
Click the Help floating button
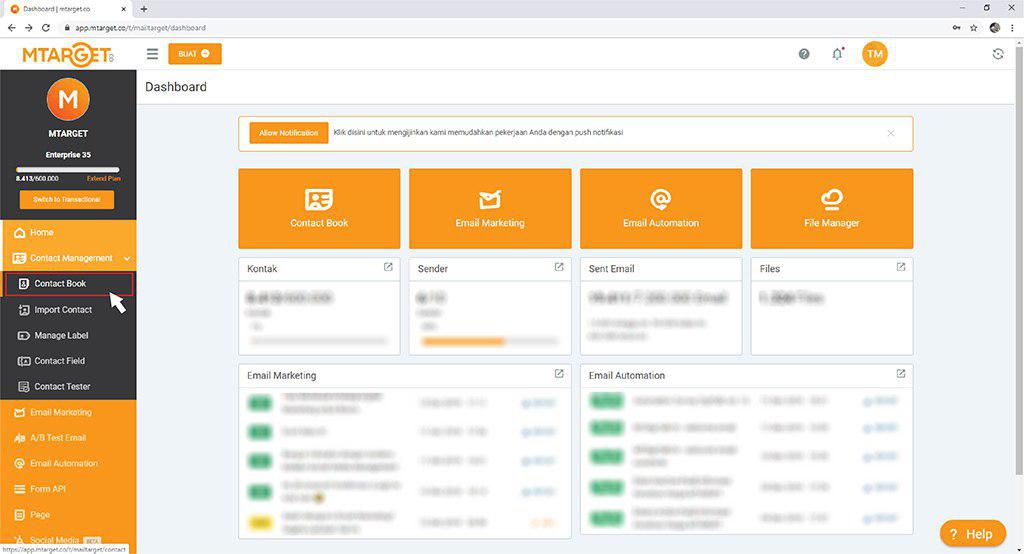[972, 534]
